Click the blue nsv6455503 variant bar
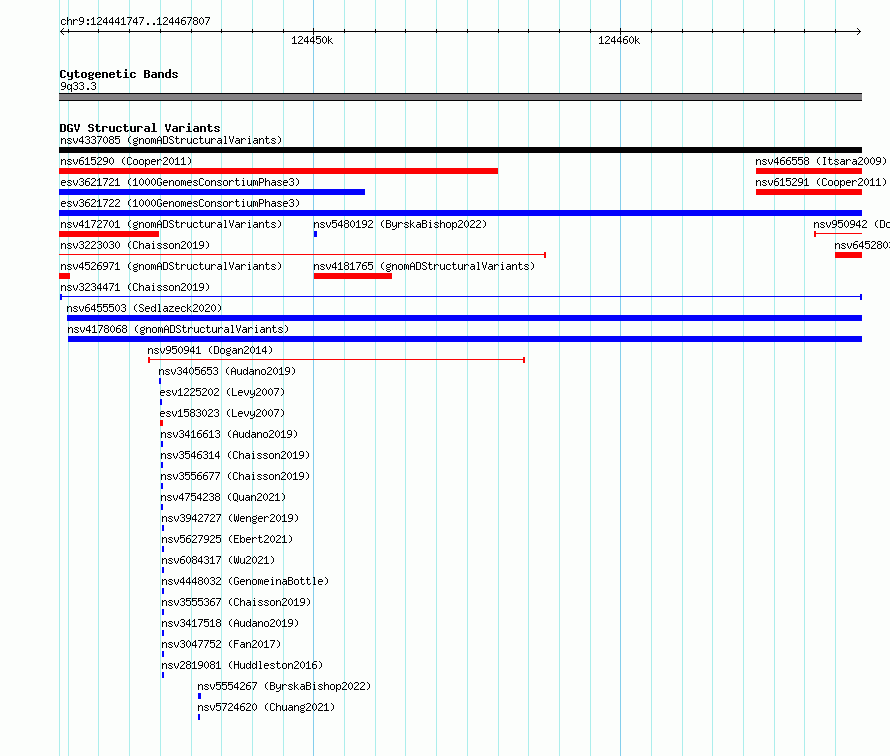Image resolution: width=890 pixels, height=756 pixels. (x=464, y=318)
